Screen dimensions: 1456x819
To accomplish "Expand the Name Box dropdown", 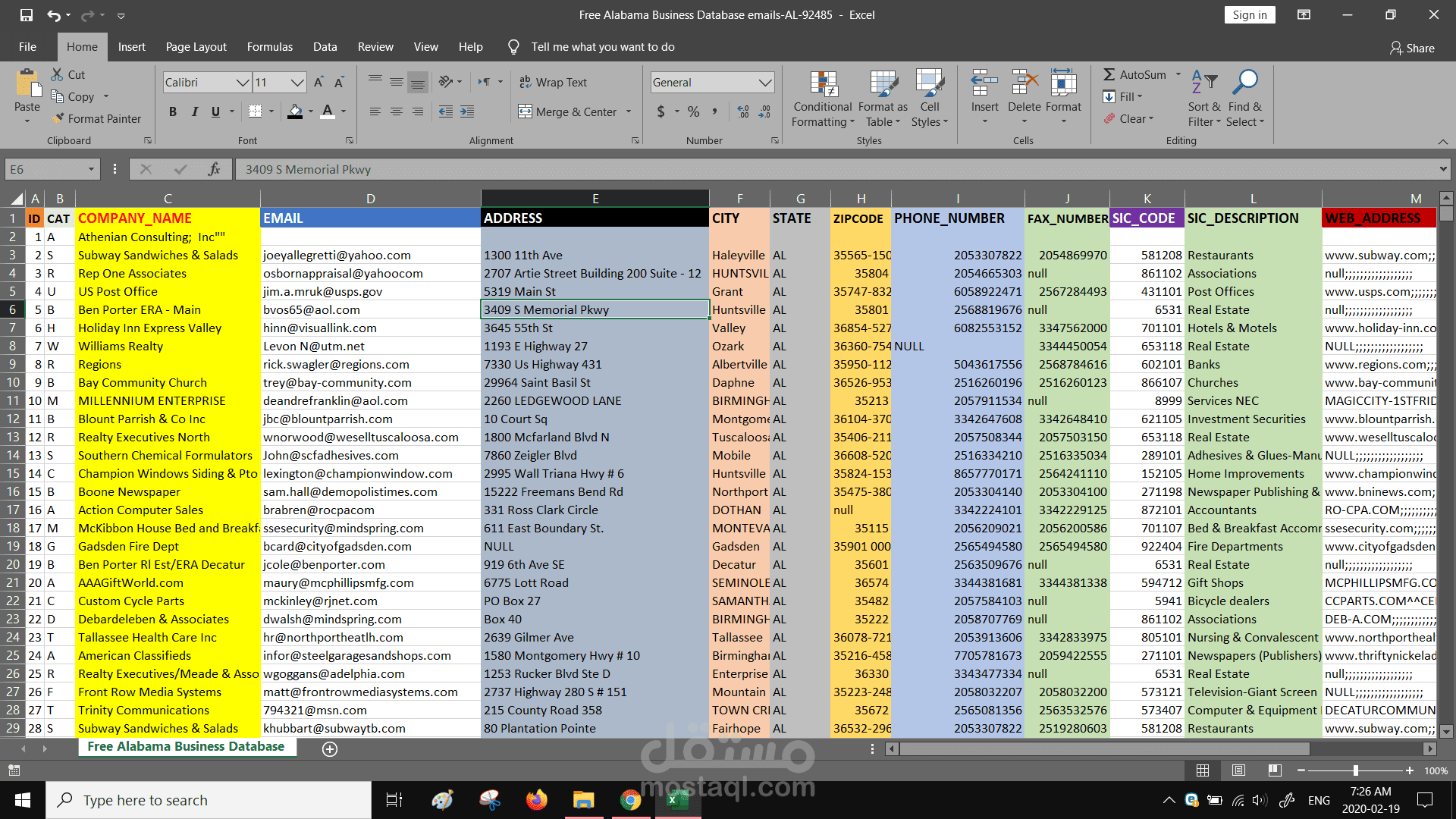I will pyautogui.click(x=91, y=169).
